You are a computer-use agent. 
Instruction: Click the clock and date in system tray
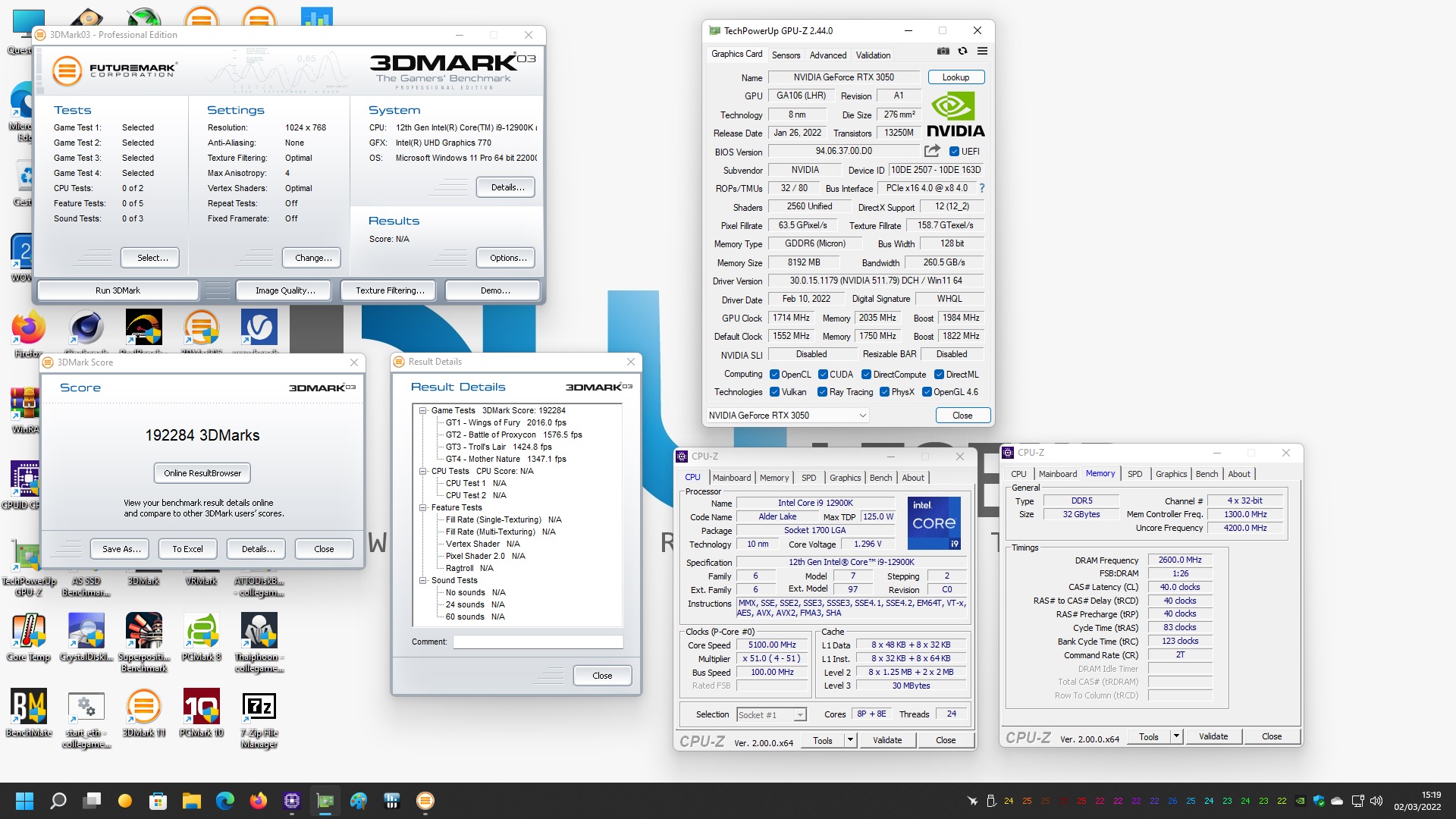tap(1417, 801)
